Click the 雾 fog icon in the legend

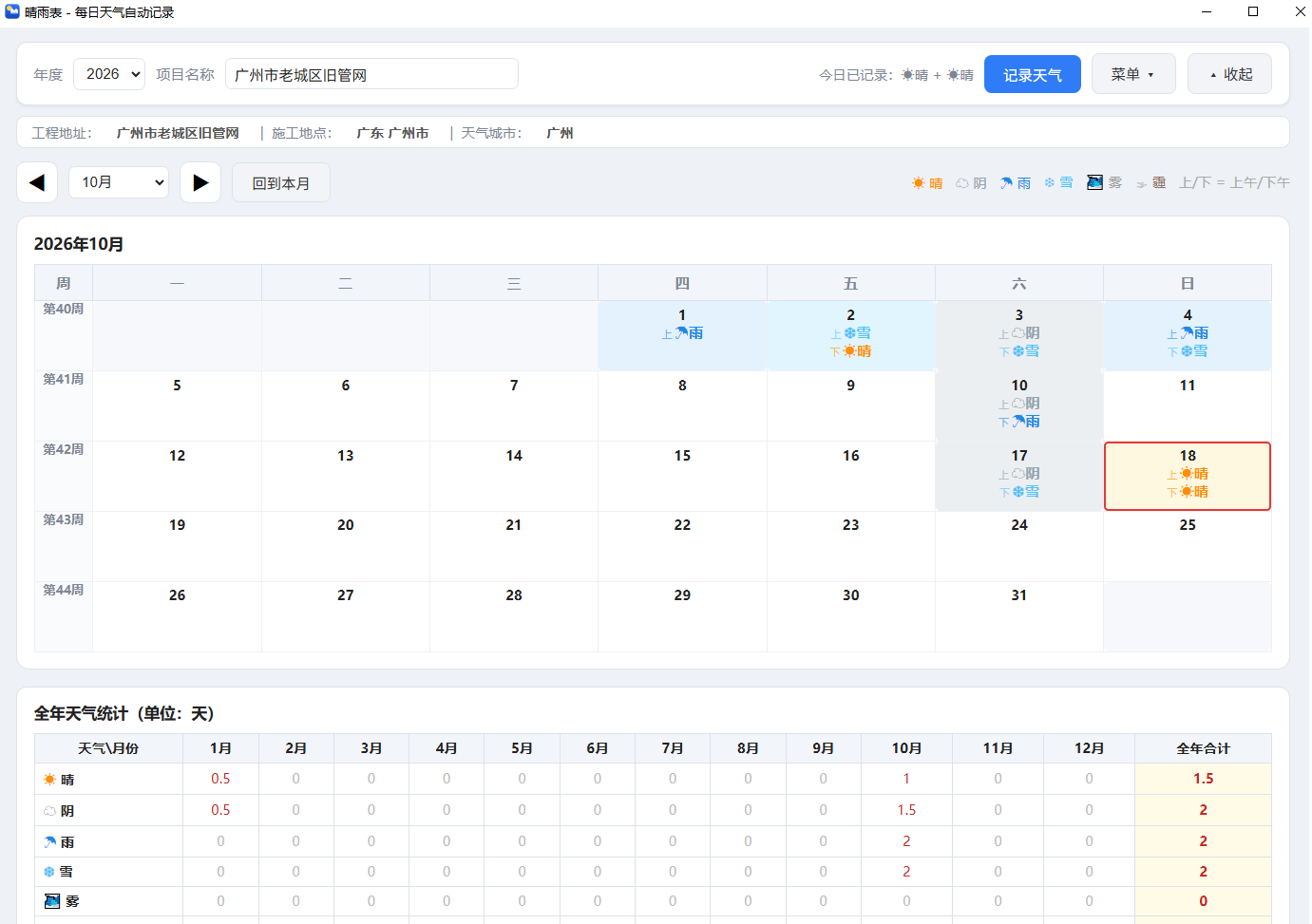[1094, 182]
